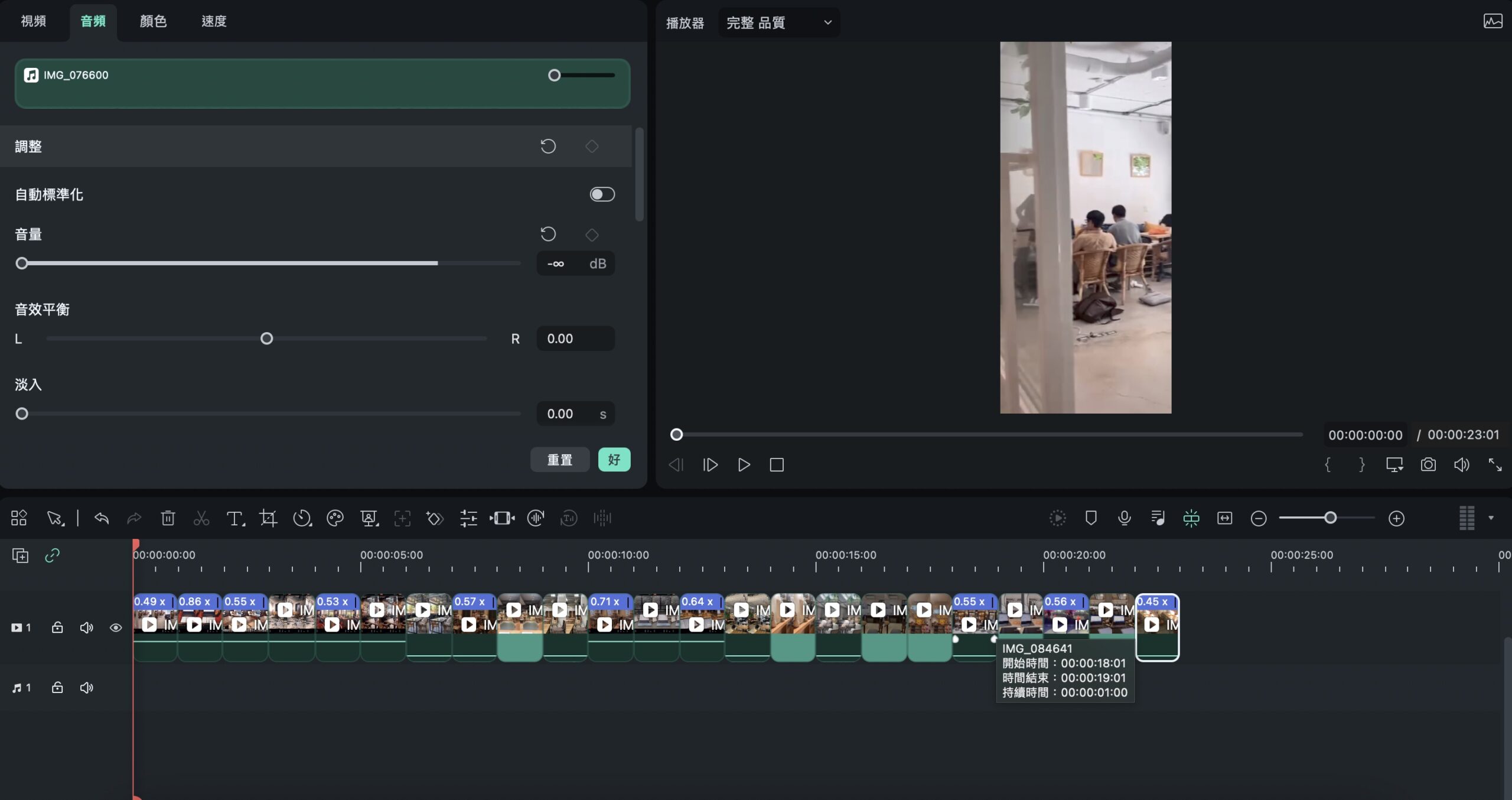Hide video track 1 with eye icon
1512x800 pixels.
tap(116, 627)
